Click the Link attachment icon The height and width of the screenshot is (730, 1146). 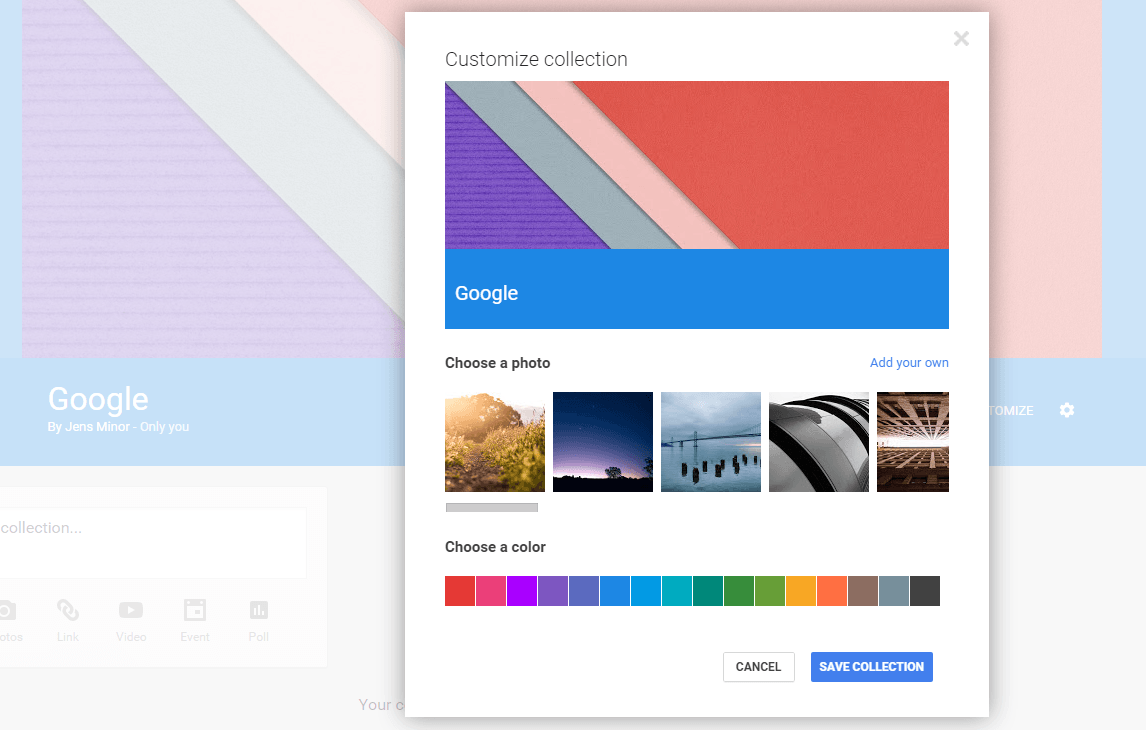click(68, 610)
